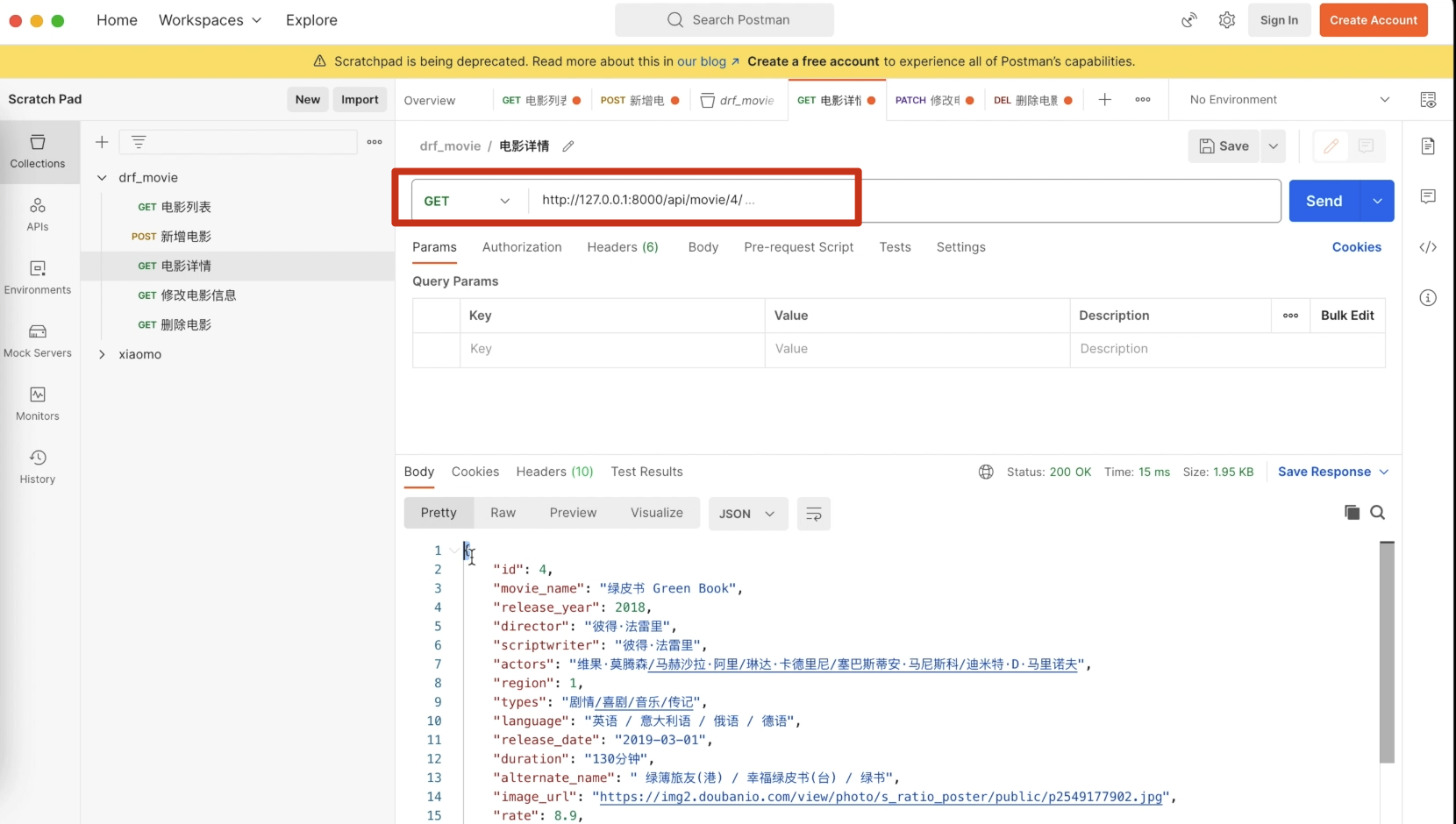The image size is (1456, 824).
Task: Open the Cookies link
Action: 1356,247
